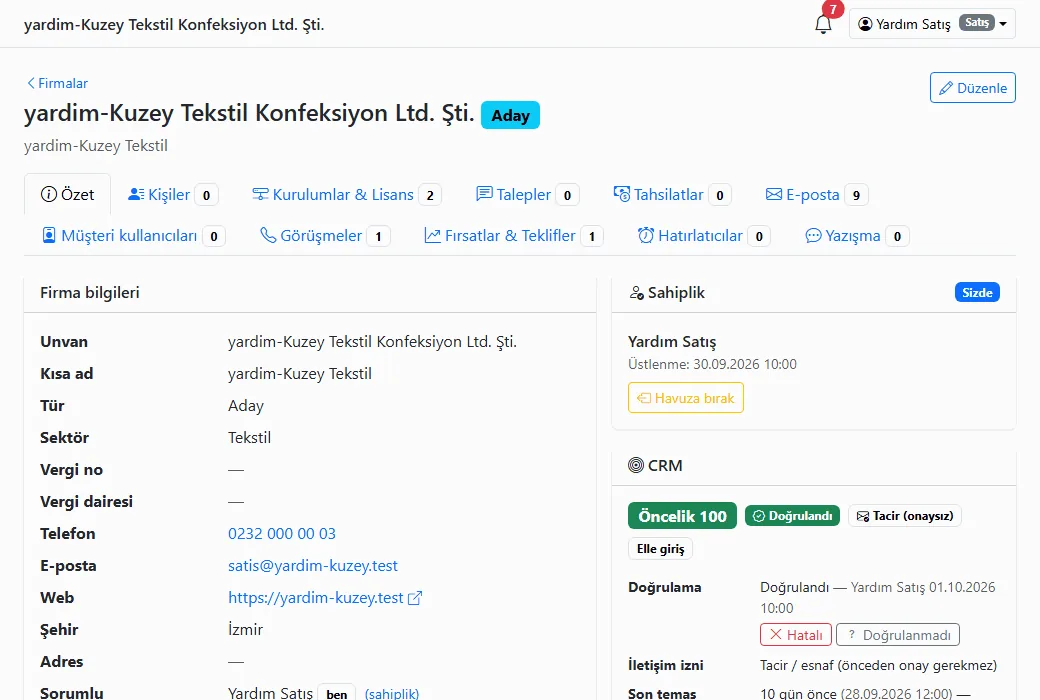The image size is (1040, 700).
Task: Click the red notification count badge 7
Action: coord(833,9)
